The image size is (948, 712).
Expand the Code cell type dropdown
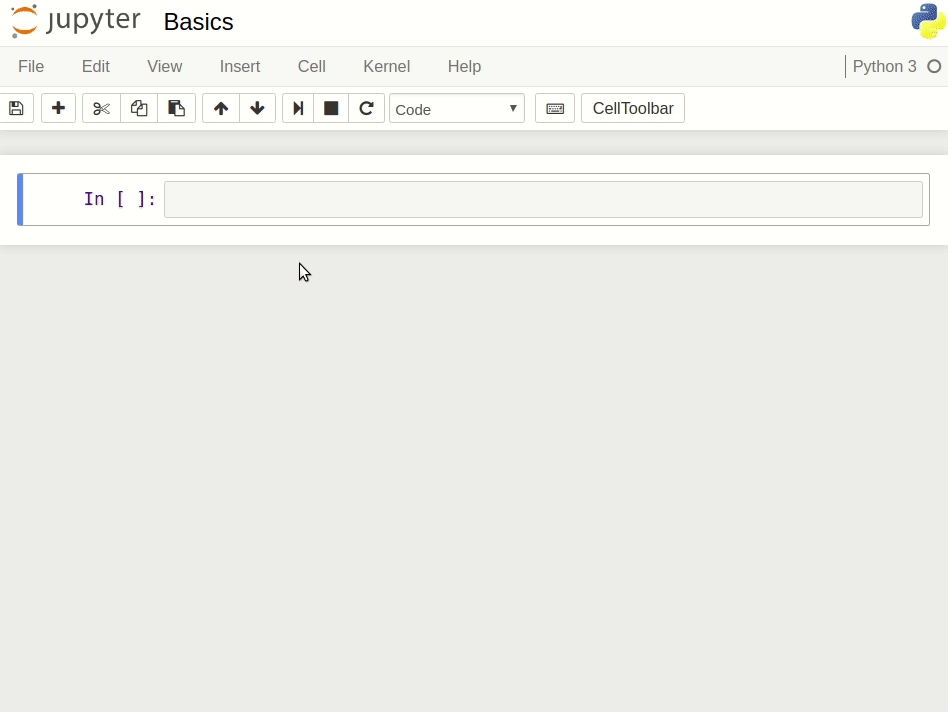(x=457, y=108)
